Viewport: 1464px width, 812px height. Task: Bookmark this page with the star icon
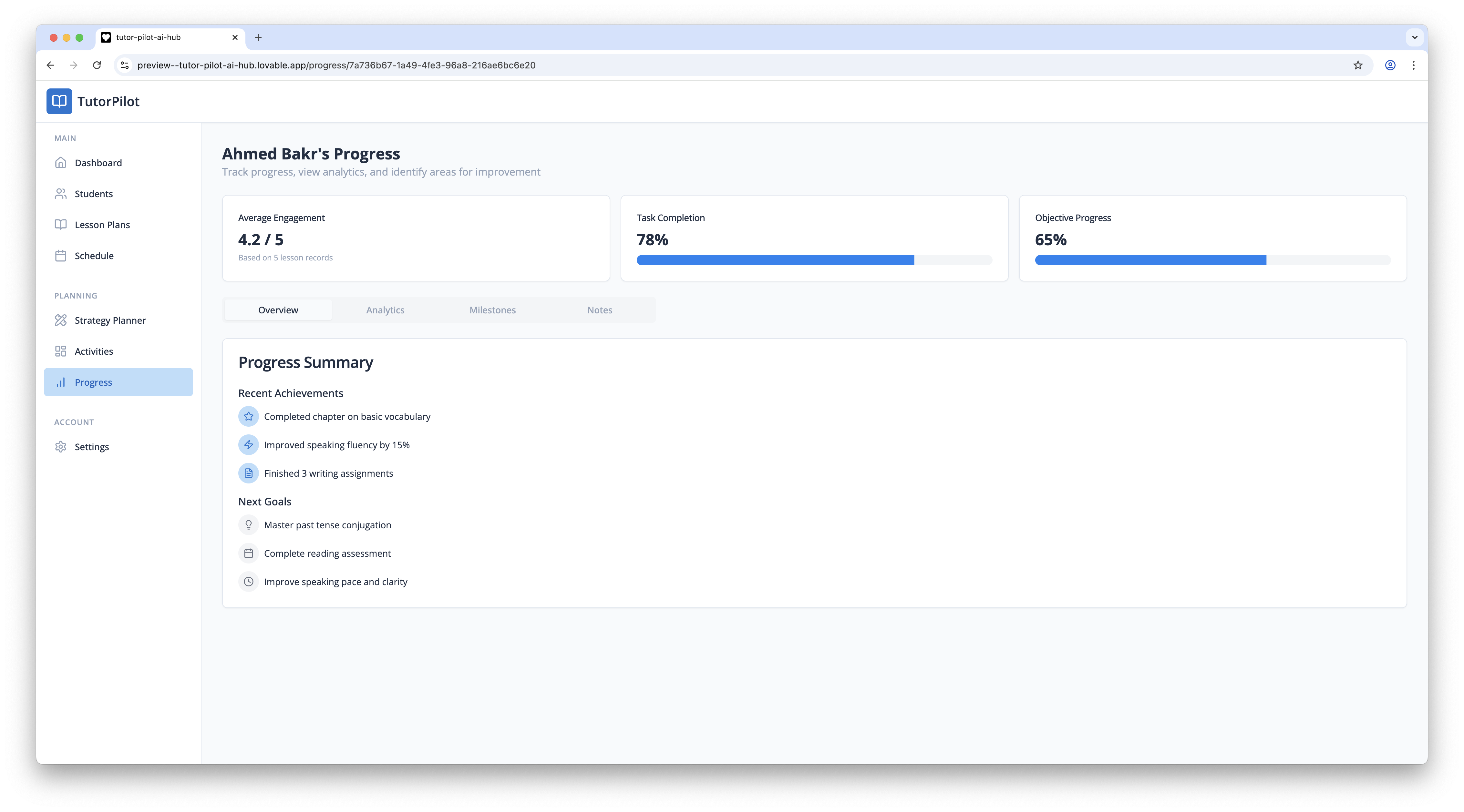(x=1358, y=65)
